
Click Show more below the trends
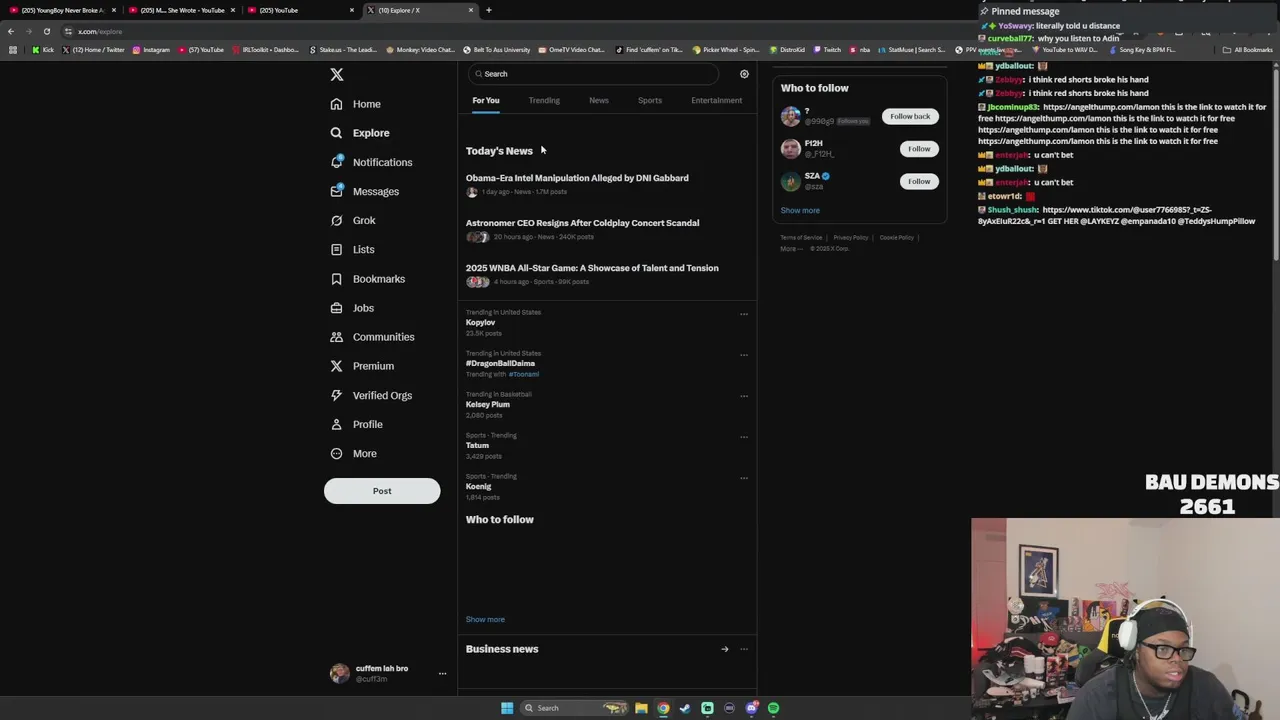click(x=485, y=620)
